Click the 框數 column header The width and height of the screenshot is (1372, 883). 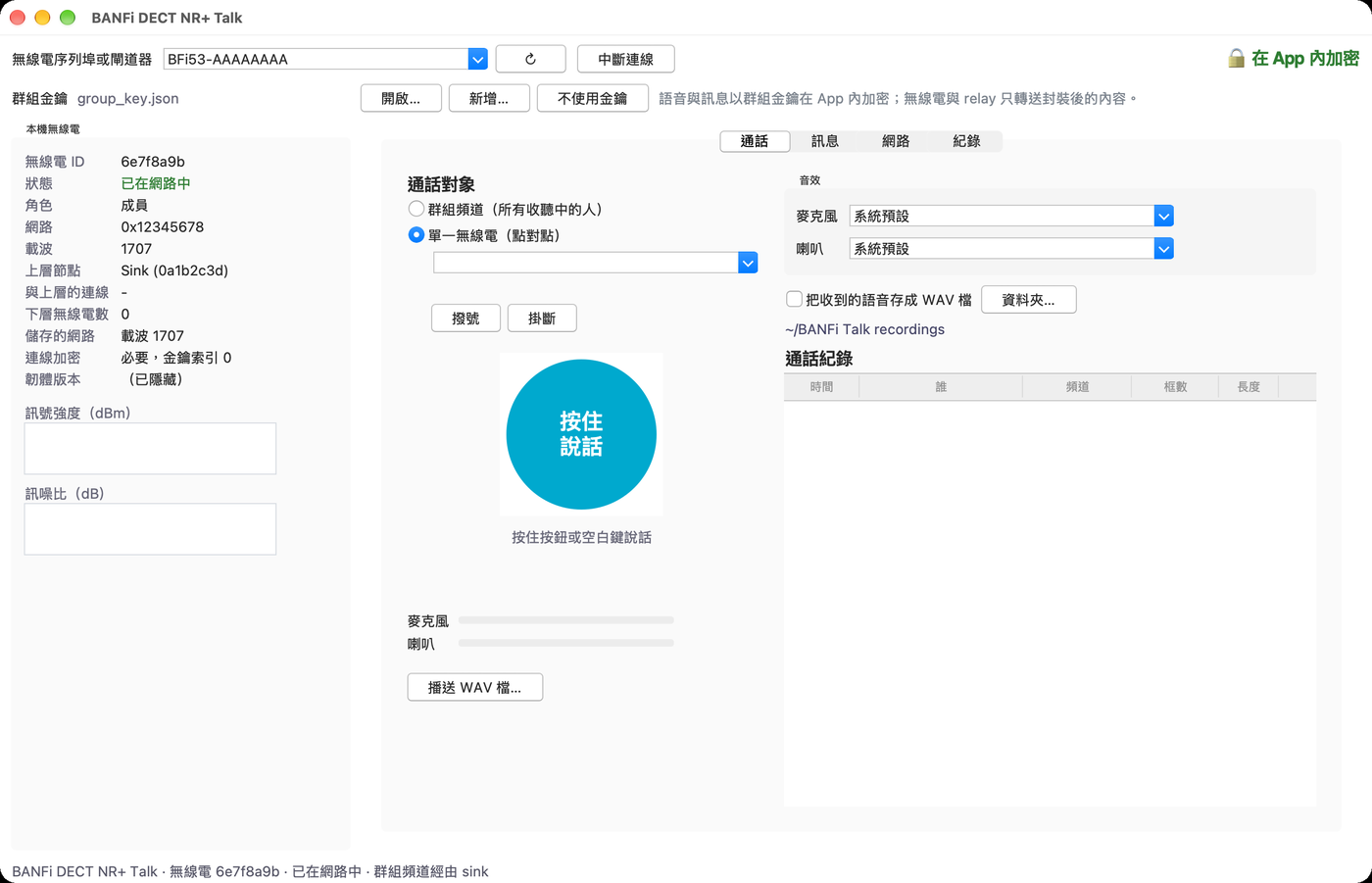pyautogui.click(x=1175, y=387)
